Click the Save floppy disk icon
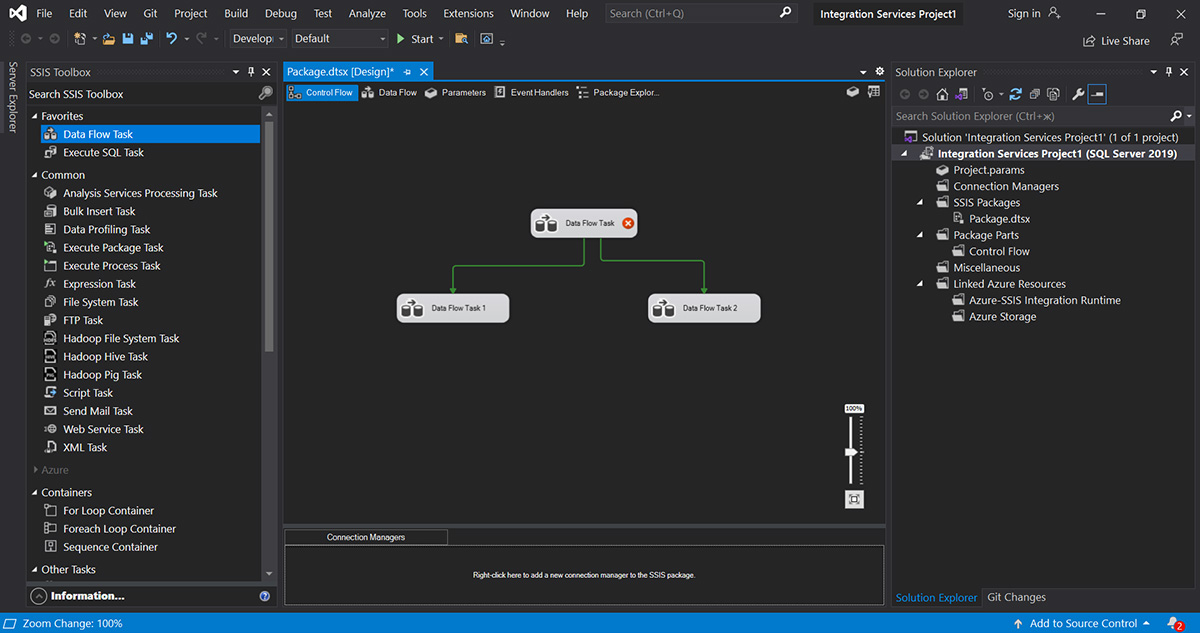Image resolution: width=1200 pixels, height=633 pixels. [128, 38]
